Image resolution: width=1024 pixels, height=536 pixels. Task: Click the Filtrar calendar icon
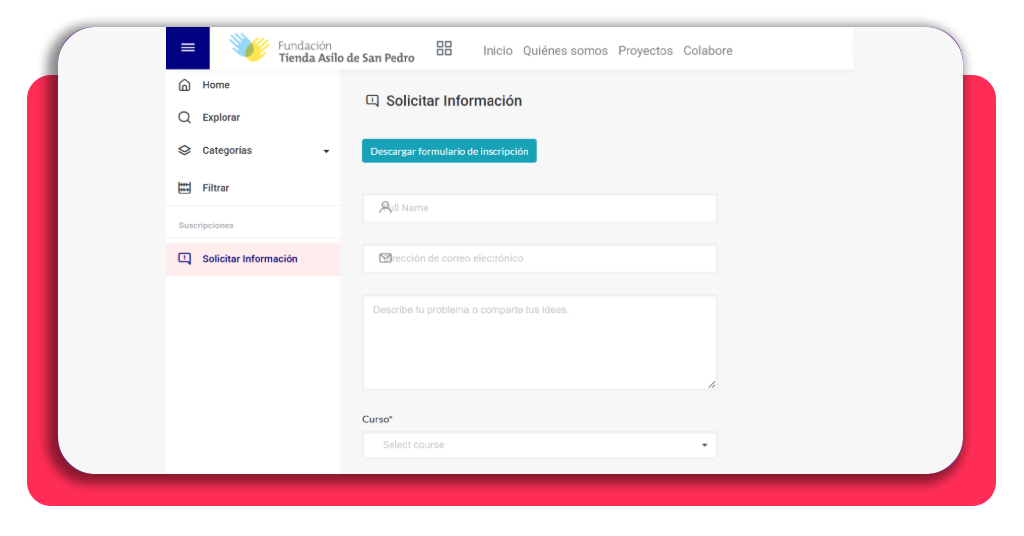pos(185,188)
